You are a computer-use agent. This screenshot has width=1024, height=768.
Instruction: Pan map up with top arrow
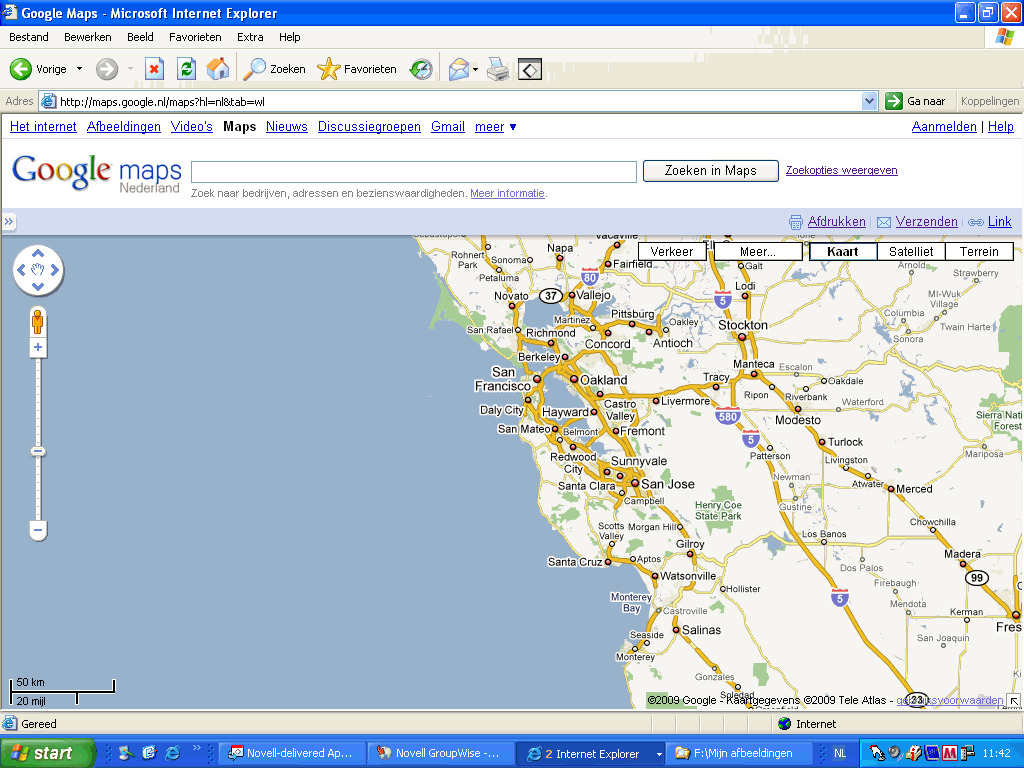pyautogui.click(x=38, y=253)
